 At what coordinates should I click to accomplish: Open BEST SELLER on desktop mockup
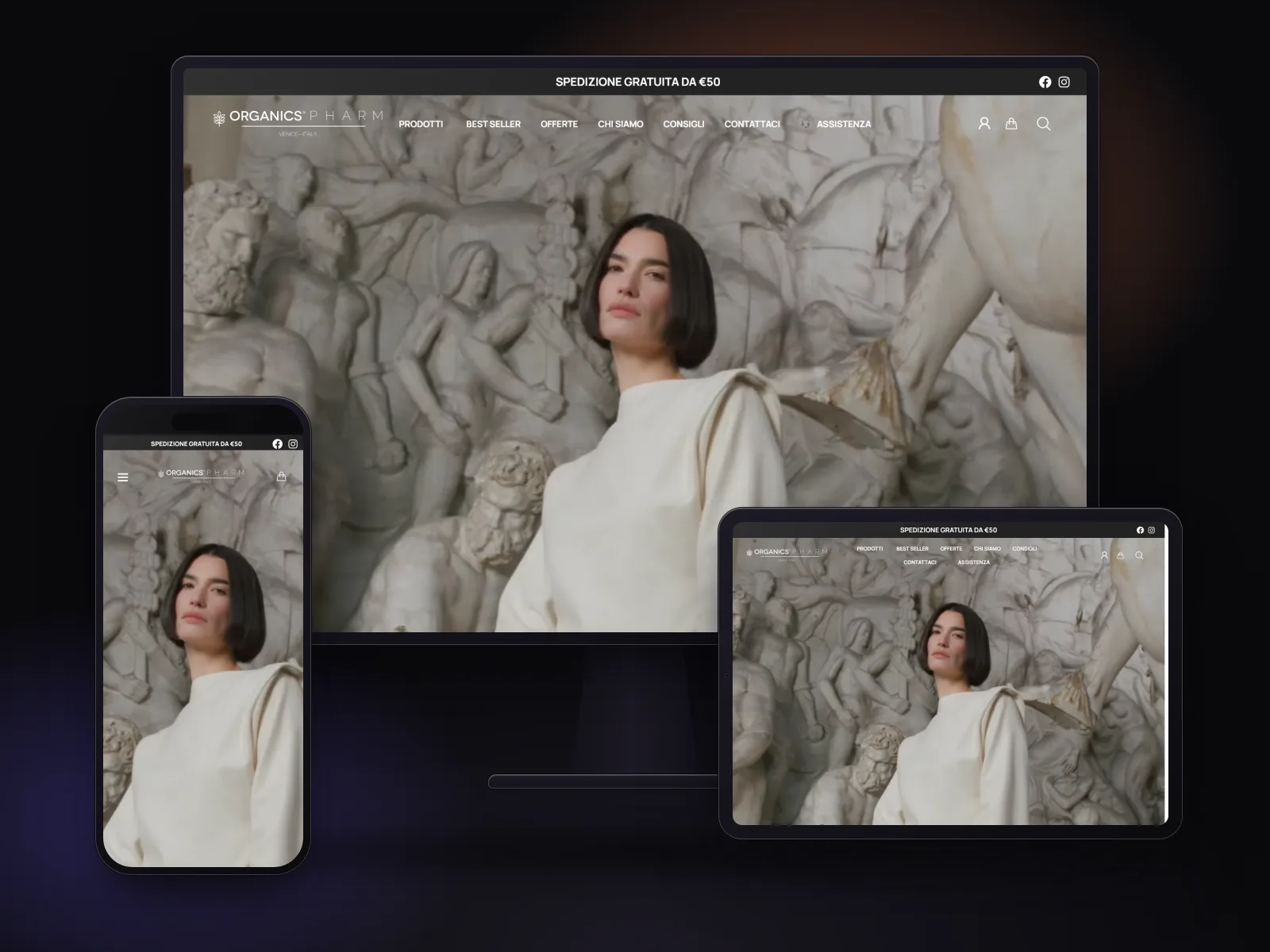coord(493,125)
